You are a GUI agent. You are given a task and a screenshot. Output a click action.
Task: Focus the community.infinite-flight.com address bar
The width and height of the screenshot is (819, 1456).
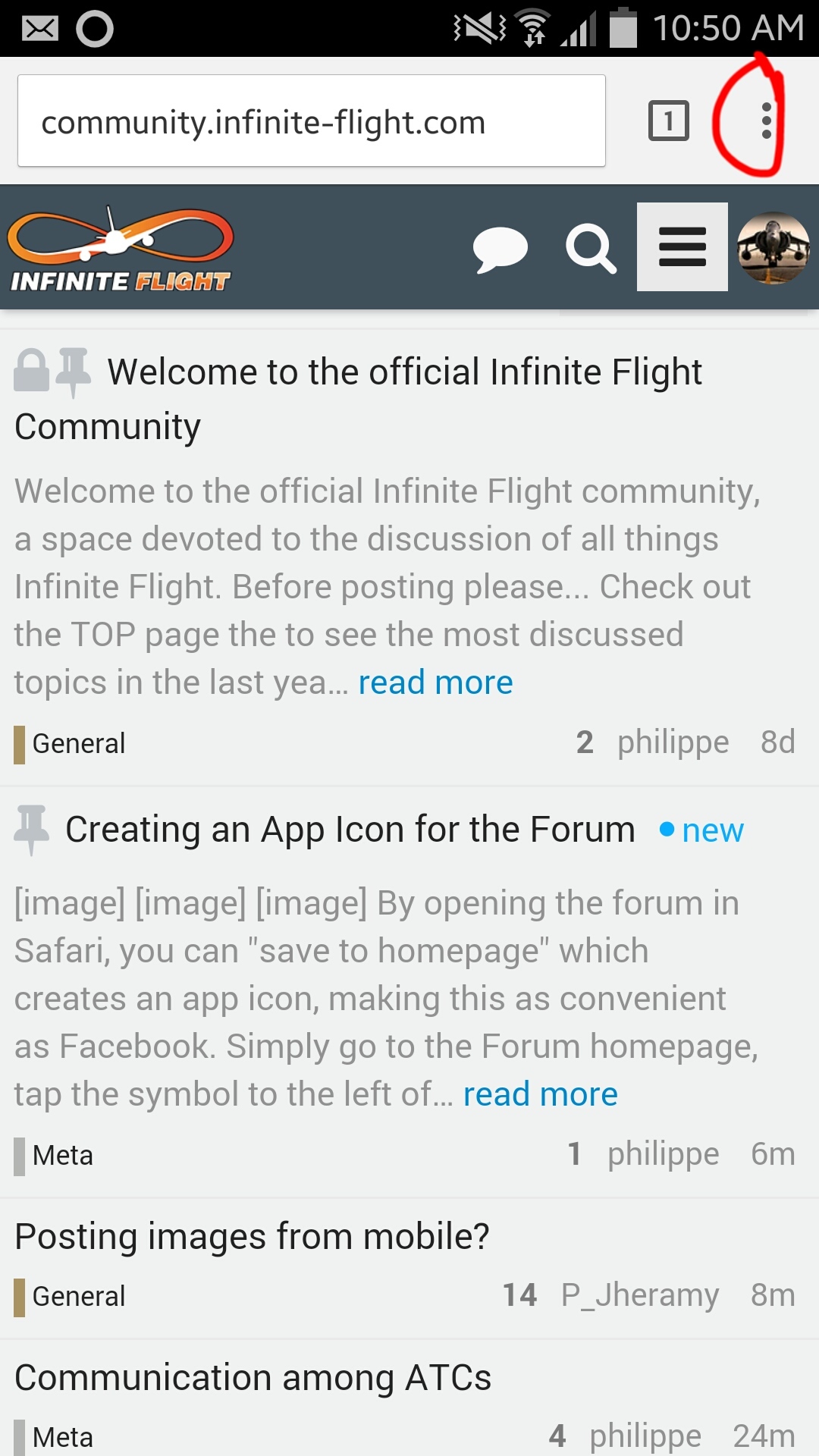point(311,121)
